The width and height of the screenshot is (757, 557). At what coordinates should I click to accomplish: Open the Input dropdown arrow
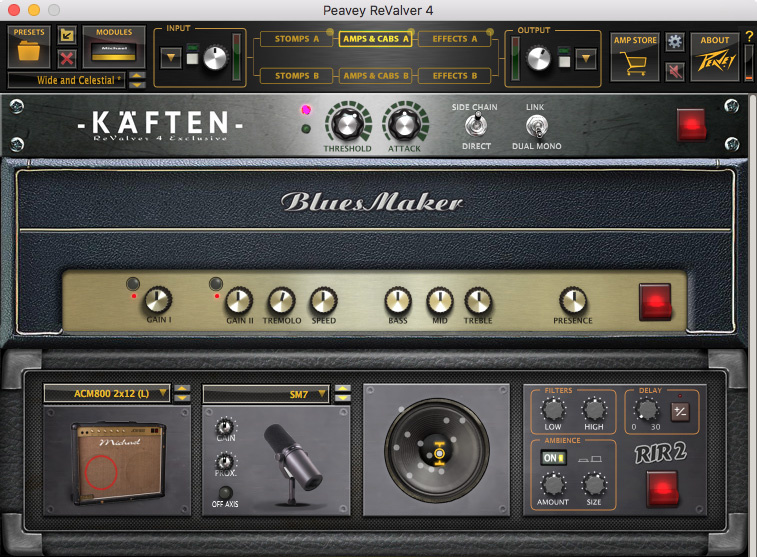(x=171, y=57)
